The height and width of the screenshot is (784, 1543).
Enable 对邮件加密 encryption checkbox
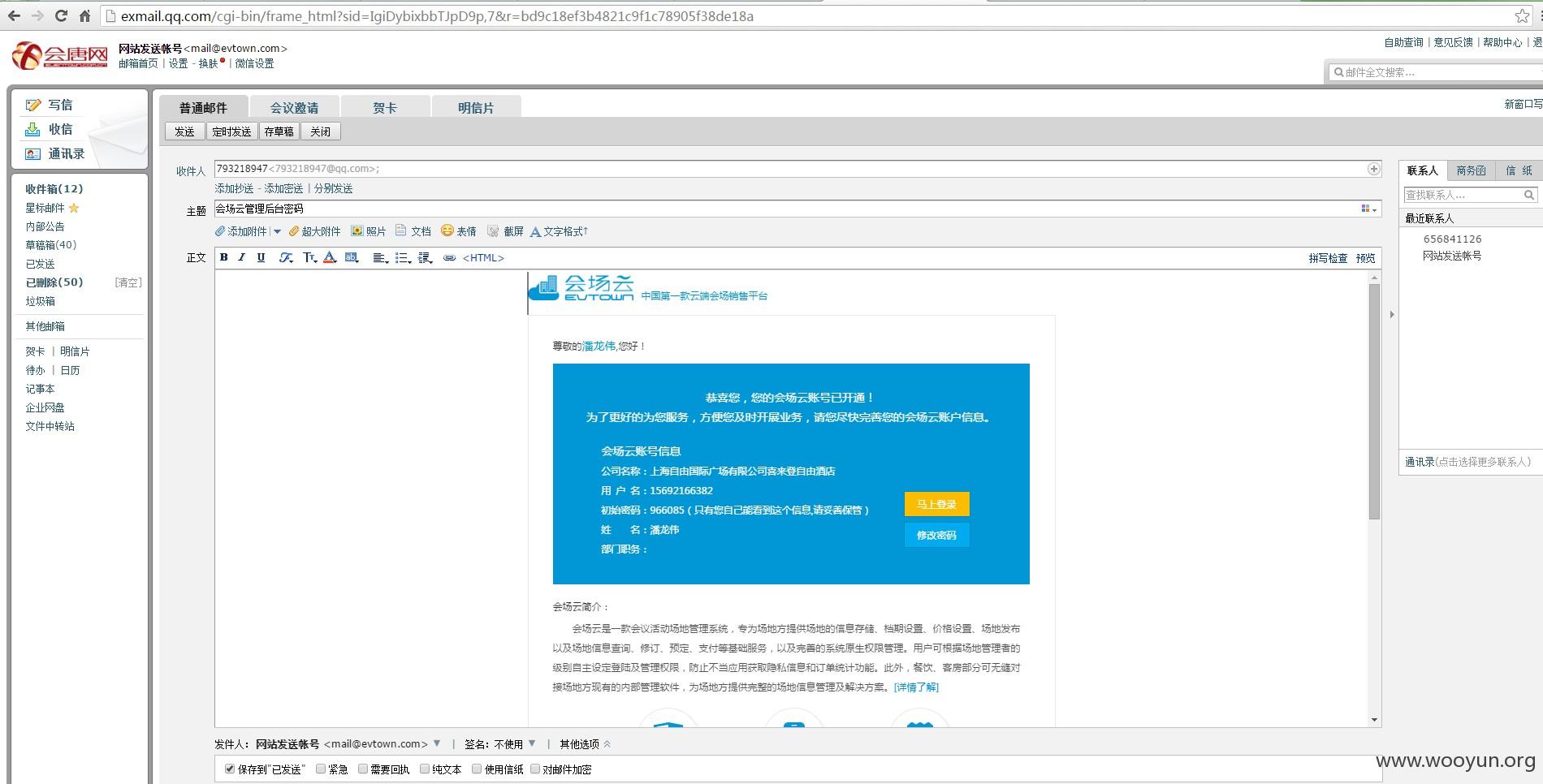tap(535, 769)
